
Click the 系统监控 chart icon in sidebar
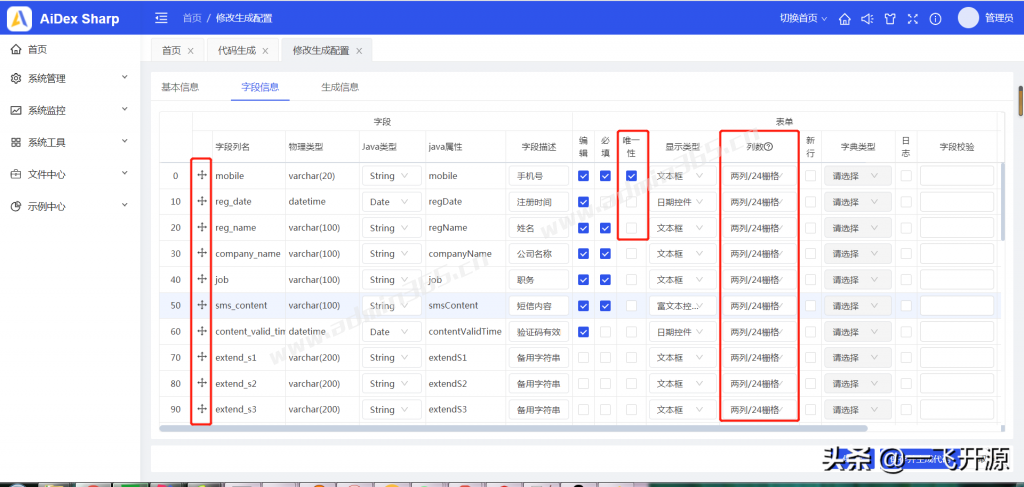(x=16, y=110)
